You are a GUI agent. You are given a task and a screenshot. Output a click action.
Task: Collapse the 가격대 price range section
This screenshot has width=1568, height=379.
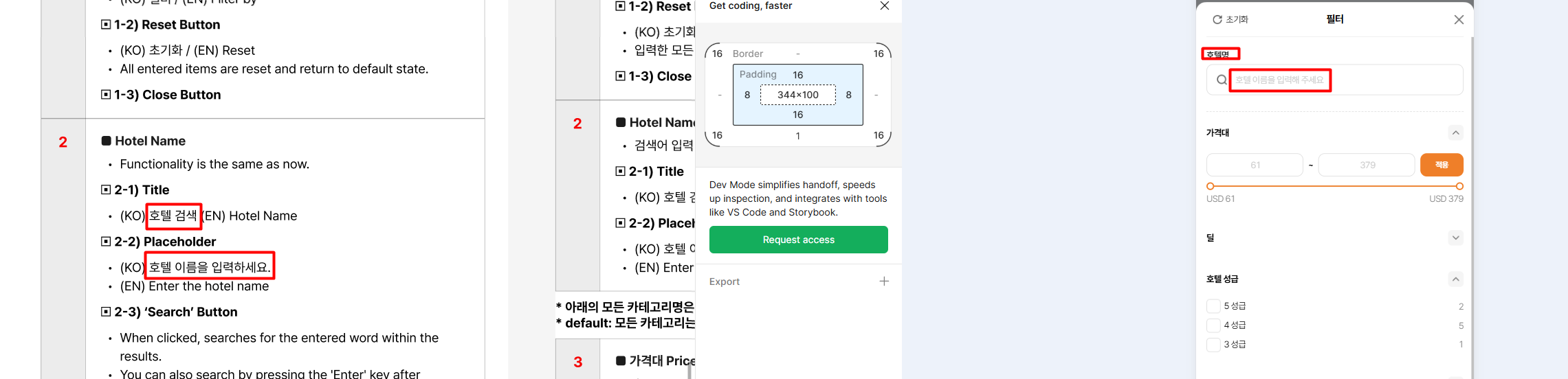coord(1455,133)
